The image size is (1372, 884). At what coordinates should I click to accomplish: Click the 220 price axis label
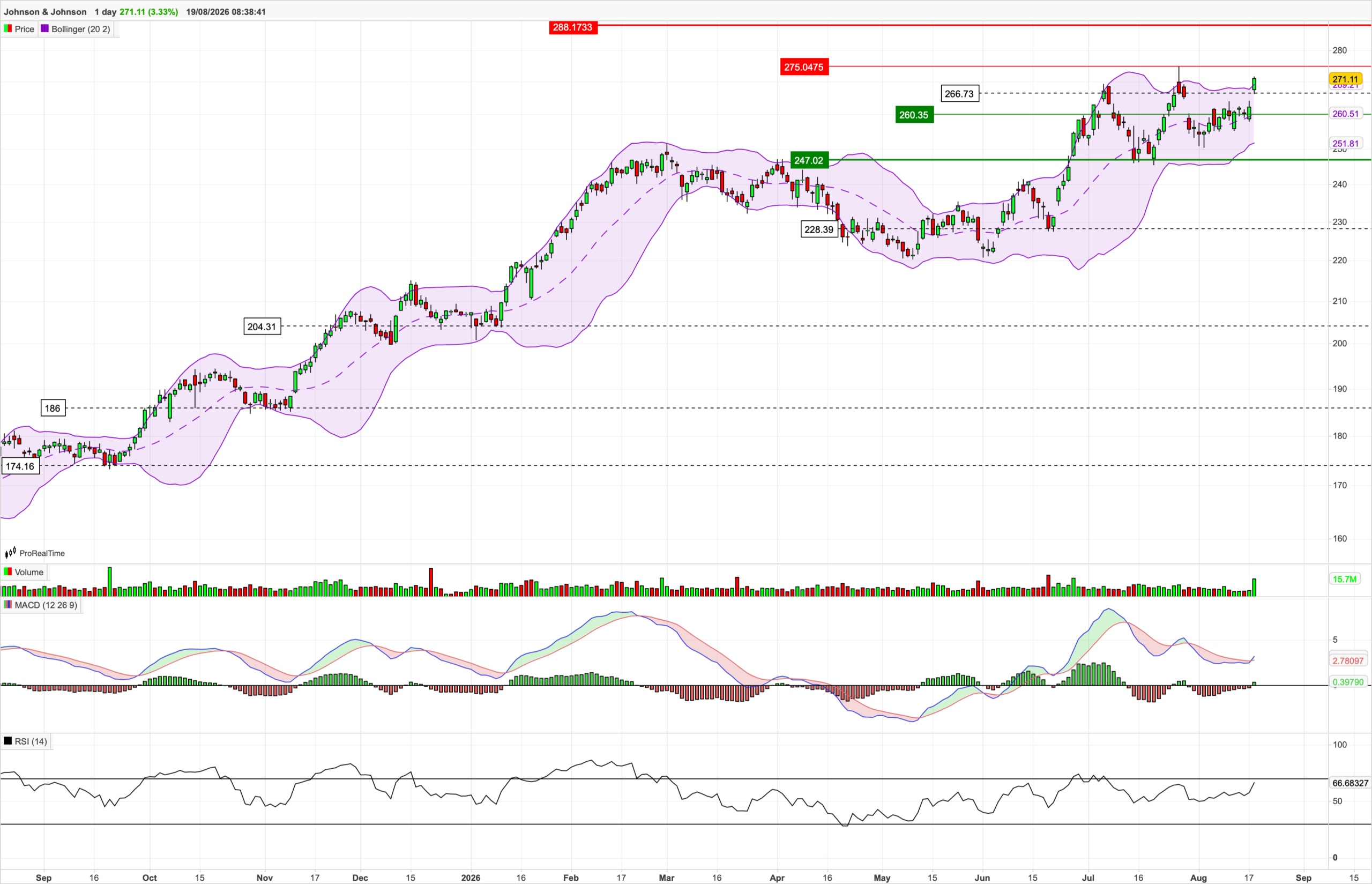coord(1340,261)
